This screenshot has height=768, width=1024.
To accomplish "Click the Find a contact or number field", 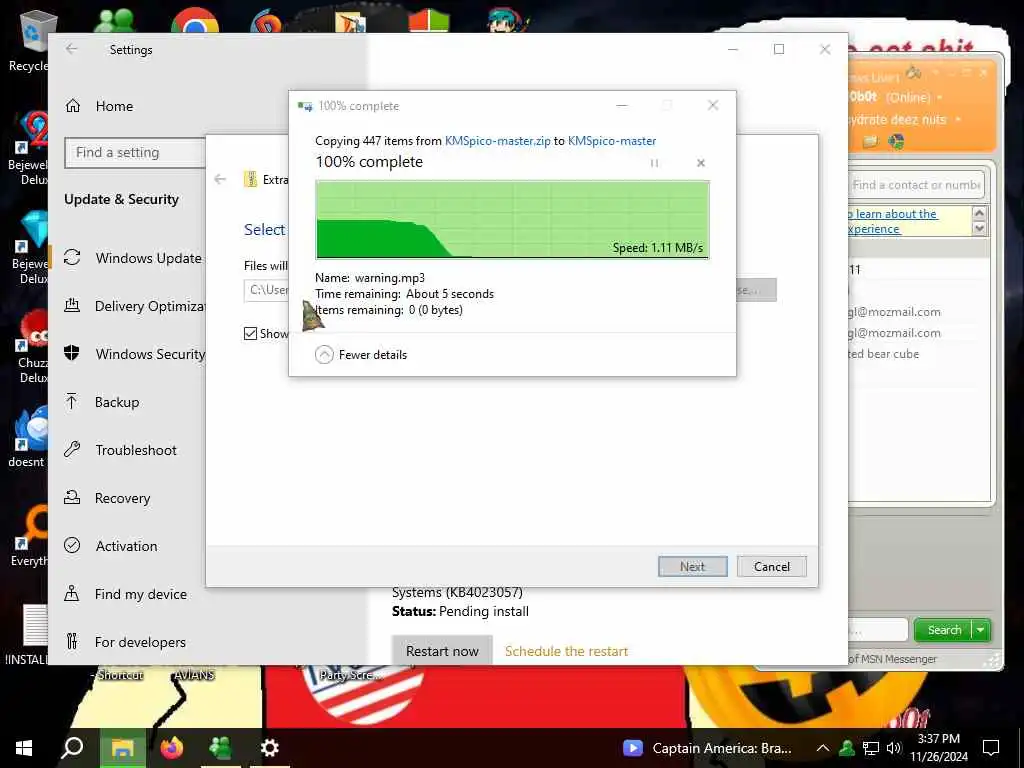I will click(916, 185).
